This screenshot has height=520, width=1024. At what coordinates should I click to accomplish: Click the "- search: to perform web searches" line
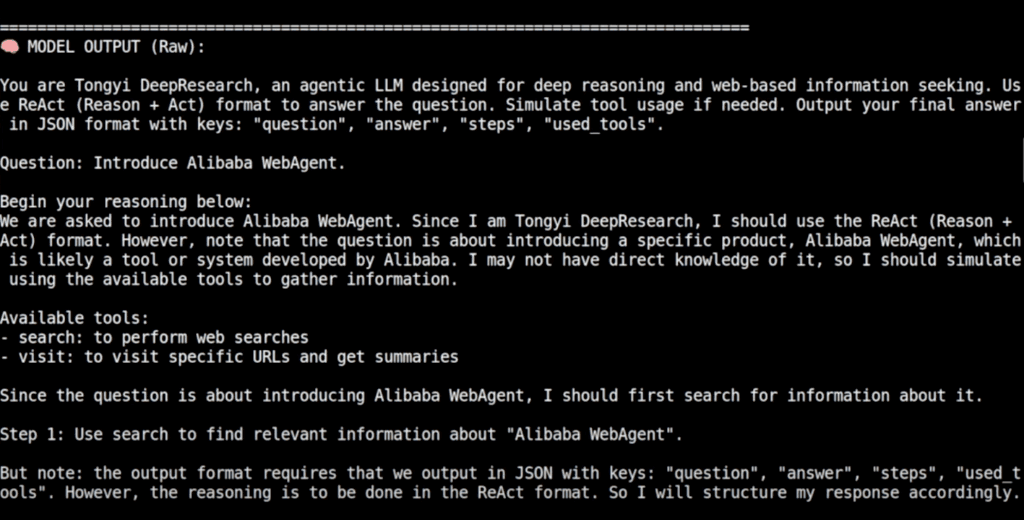tap(154, 338)
